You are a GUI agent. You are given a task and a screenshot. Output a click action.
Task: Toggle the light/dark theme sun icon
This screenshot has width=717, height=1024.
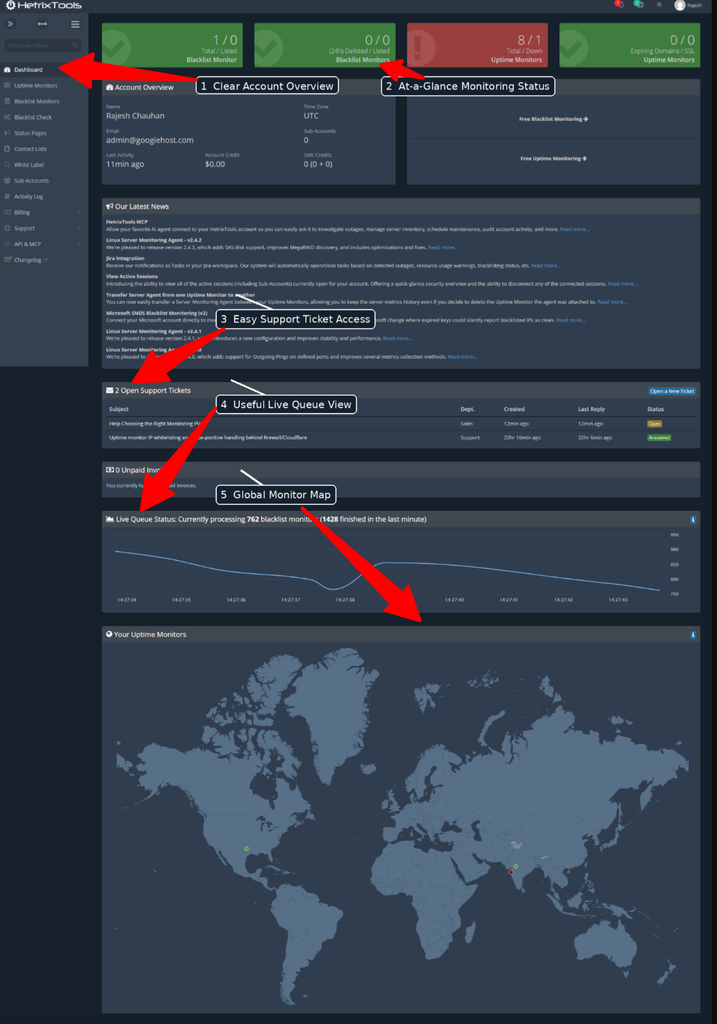point(659,5)
